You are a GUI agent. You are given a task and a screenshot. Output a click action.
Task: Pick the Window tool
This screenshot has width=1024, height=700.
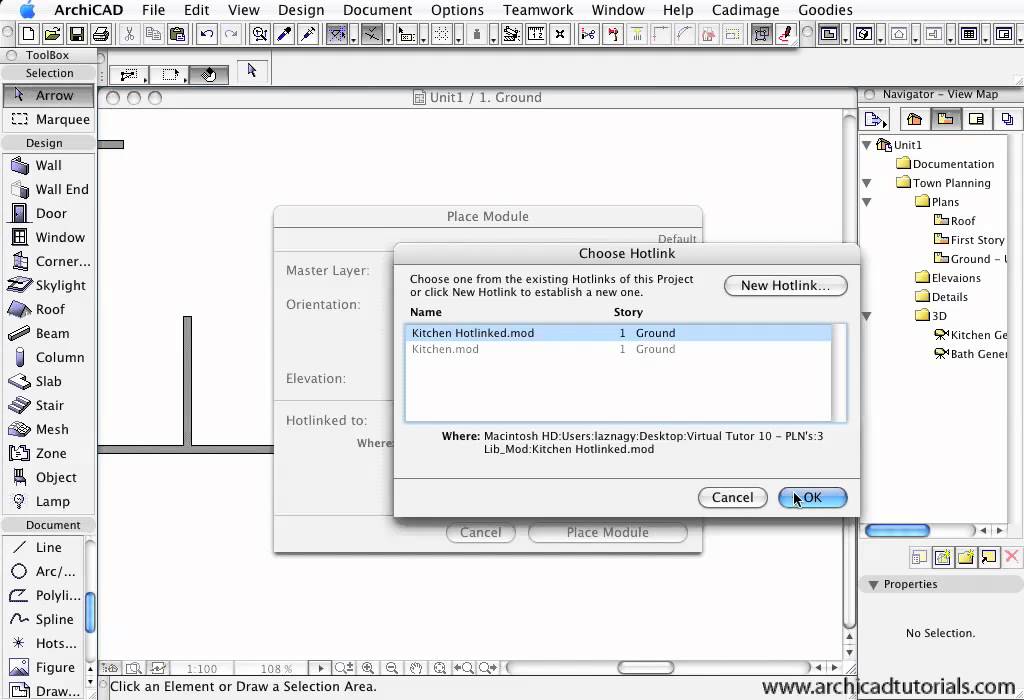[48, 237]
